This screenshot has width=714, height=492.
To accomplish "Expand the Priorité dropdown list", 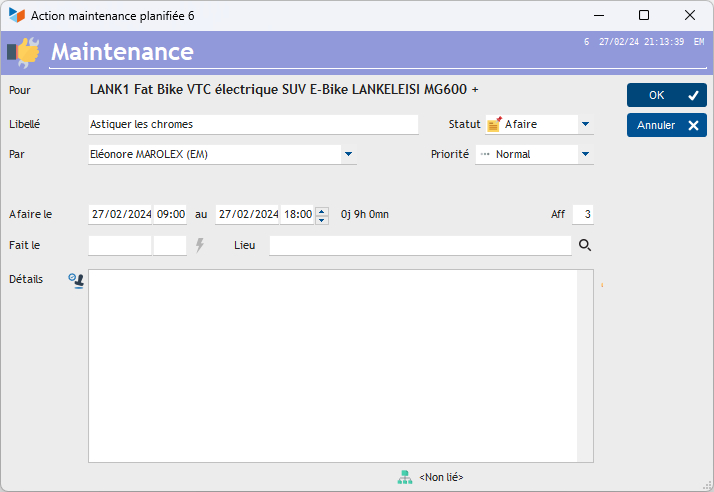I will pyautogui.click(x=585, y=154).
